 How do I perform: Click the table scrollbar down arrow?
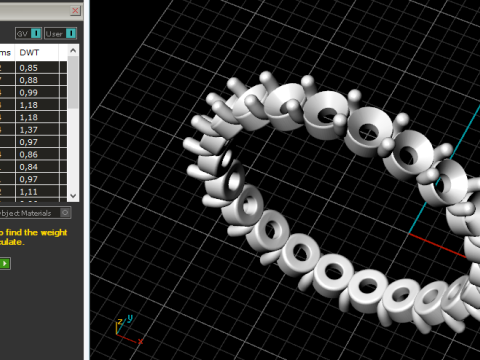[73, 196]
